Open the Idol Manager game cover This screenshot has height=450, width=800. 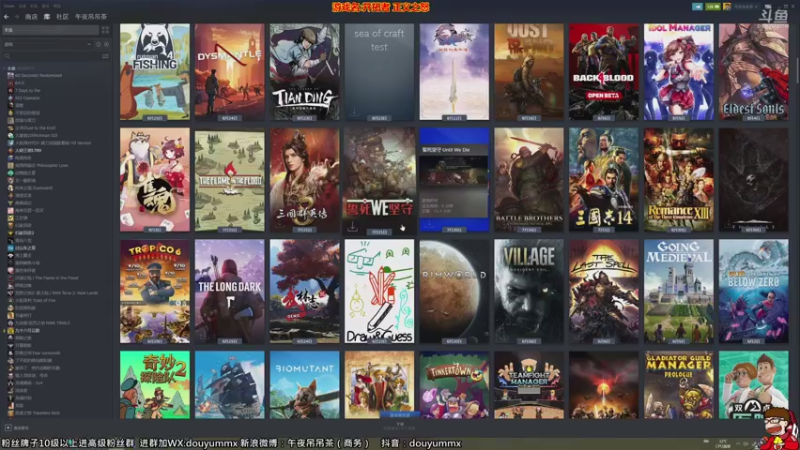coord(679,72)
